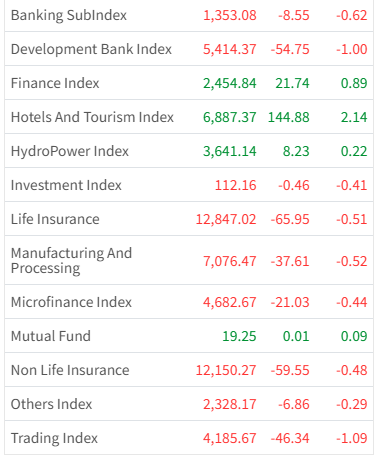Viewport: 384px width, 464px height.
Task: Click the 19.25 Mutual Fund value
Action: [x=239, y=336]
